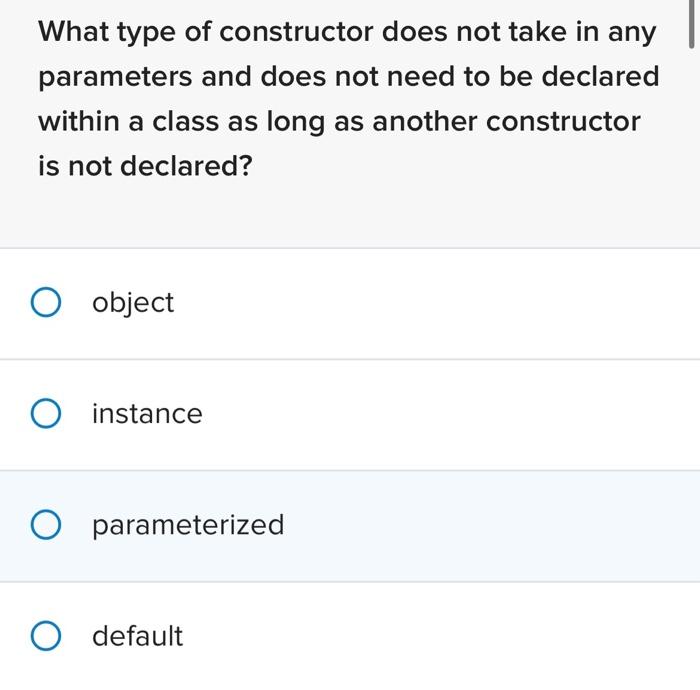
Task: Click the "parameterized" answer text
Action: click(x=188, y=525)
